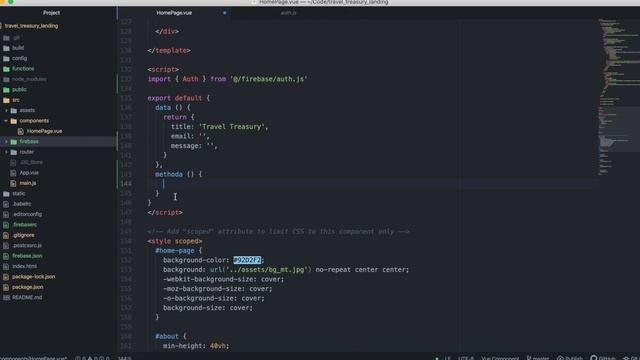Click the methods keyword on line 143
The height and width of the screenshot is (360, 640).
pyautogui.click(x=169, y=174)
